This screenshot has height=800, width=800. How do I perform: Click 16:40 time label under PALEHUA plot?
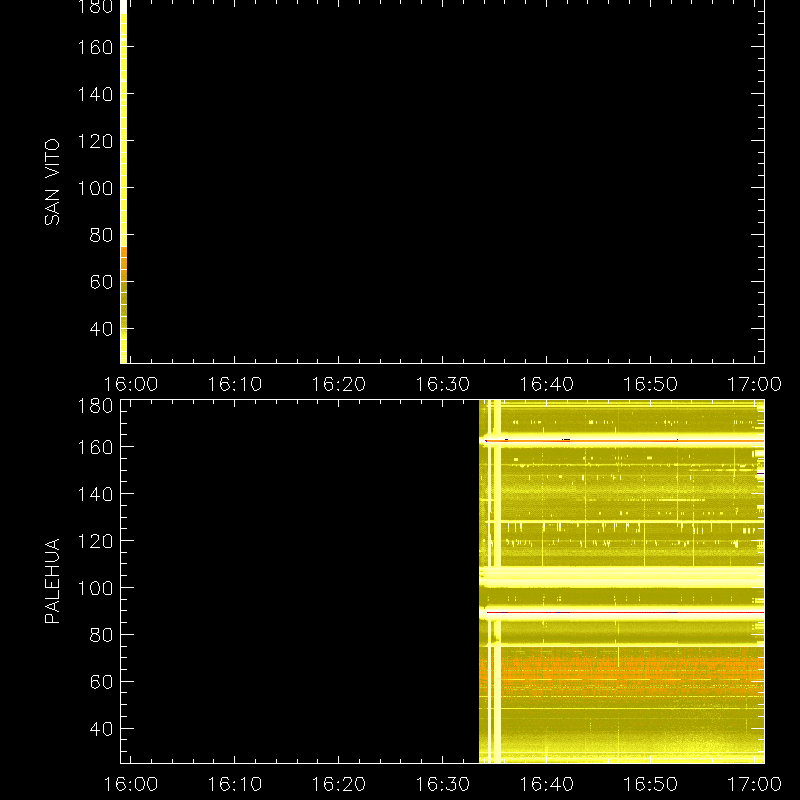coord(546,784)
